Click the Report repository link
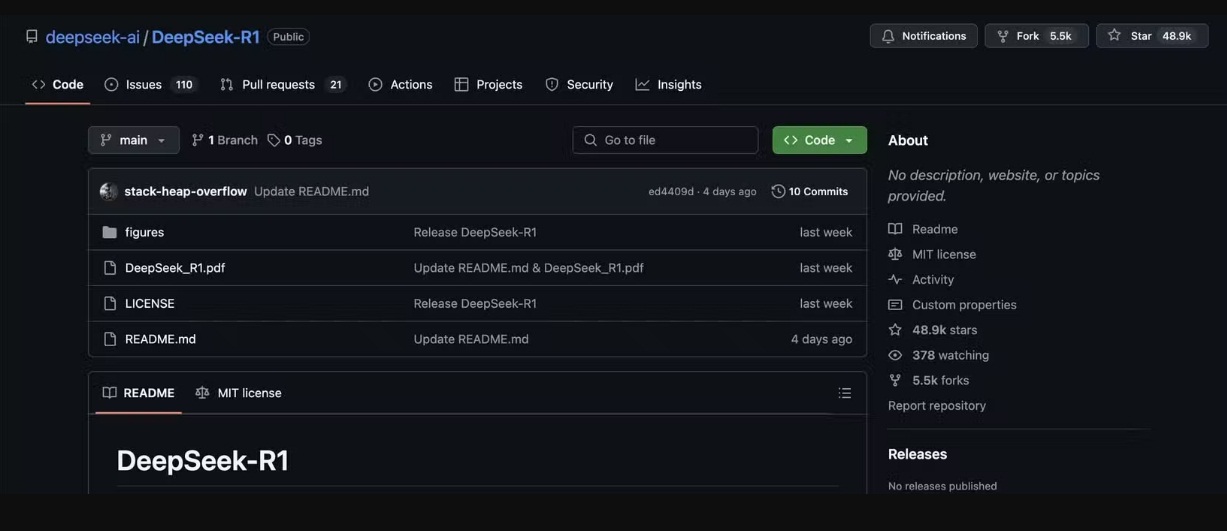1227x531 pixels. (x=937, y=405)
